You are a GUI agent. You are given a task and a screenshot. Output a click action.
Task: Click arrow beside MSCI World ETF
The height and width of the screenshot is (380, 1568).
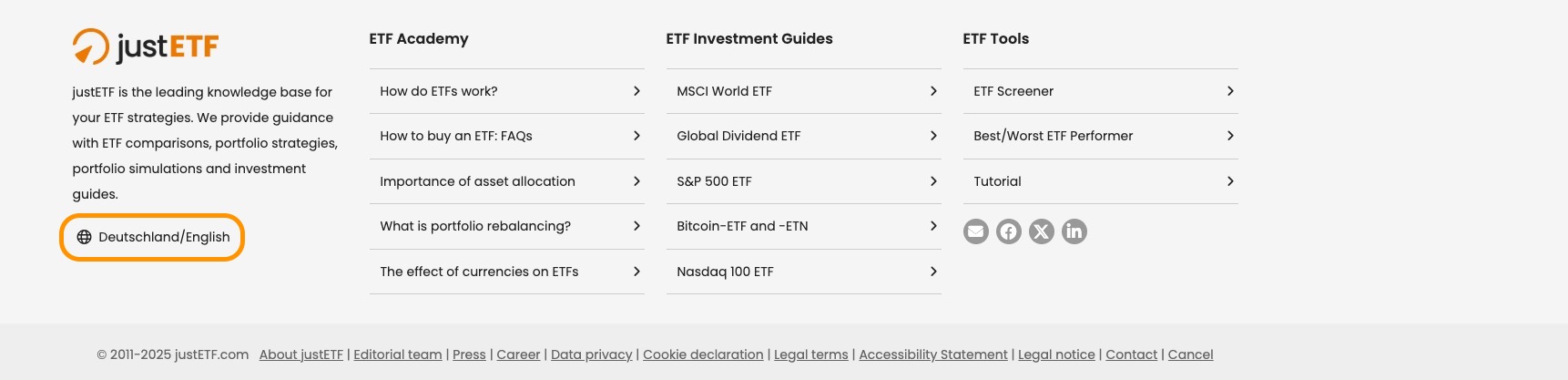point(933,91)
